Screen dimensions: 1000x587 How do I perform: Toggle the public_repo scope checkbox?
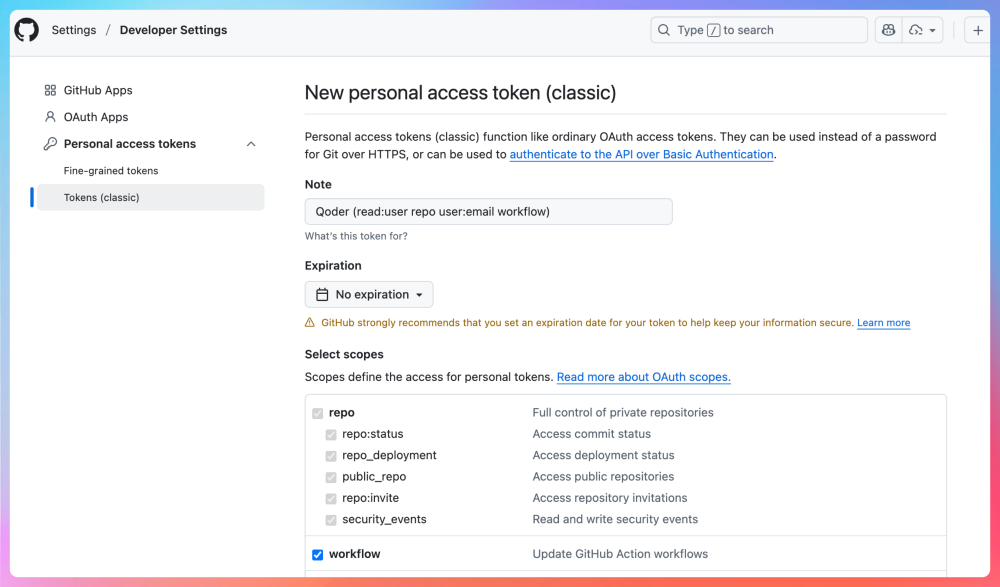pos(331,477)
